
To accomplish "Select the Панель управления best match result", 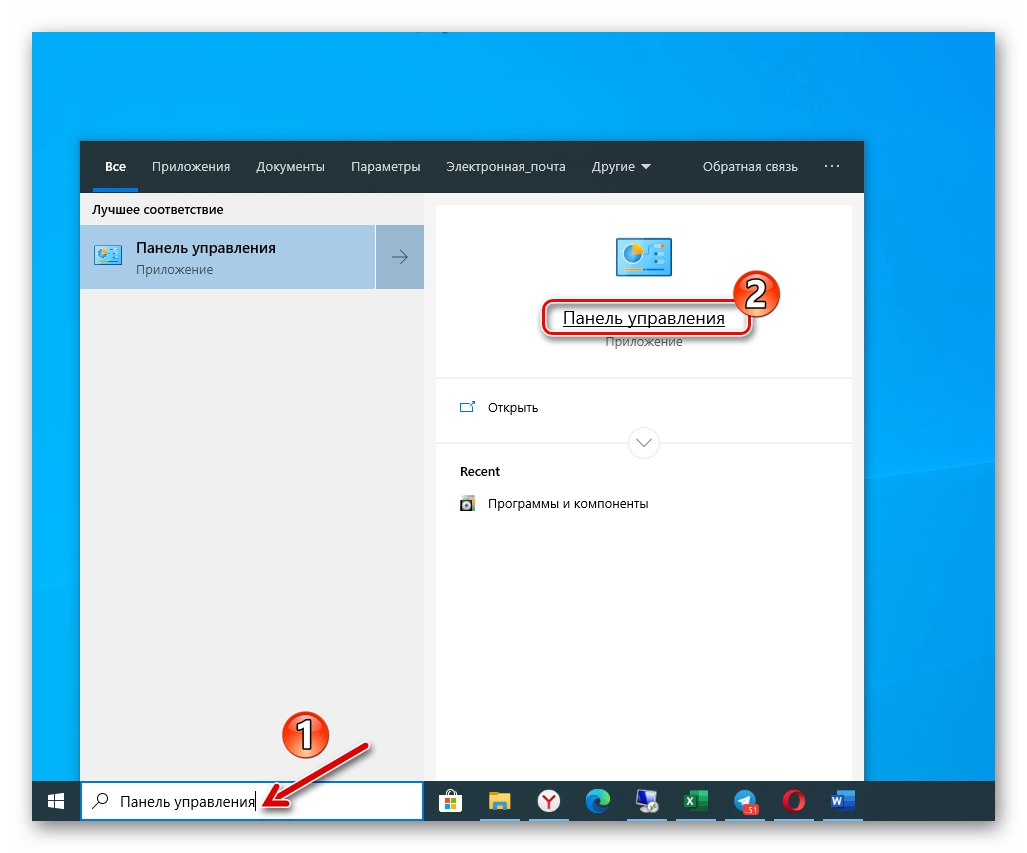I will [227, 257].
